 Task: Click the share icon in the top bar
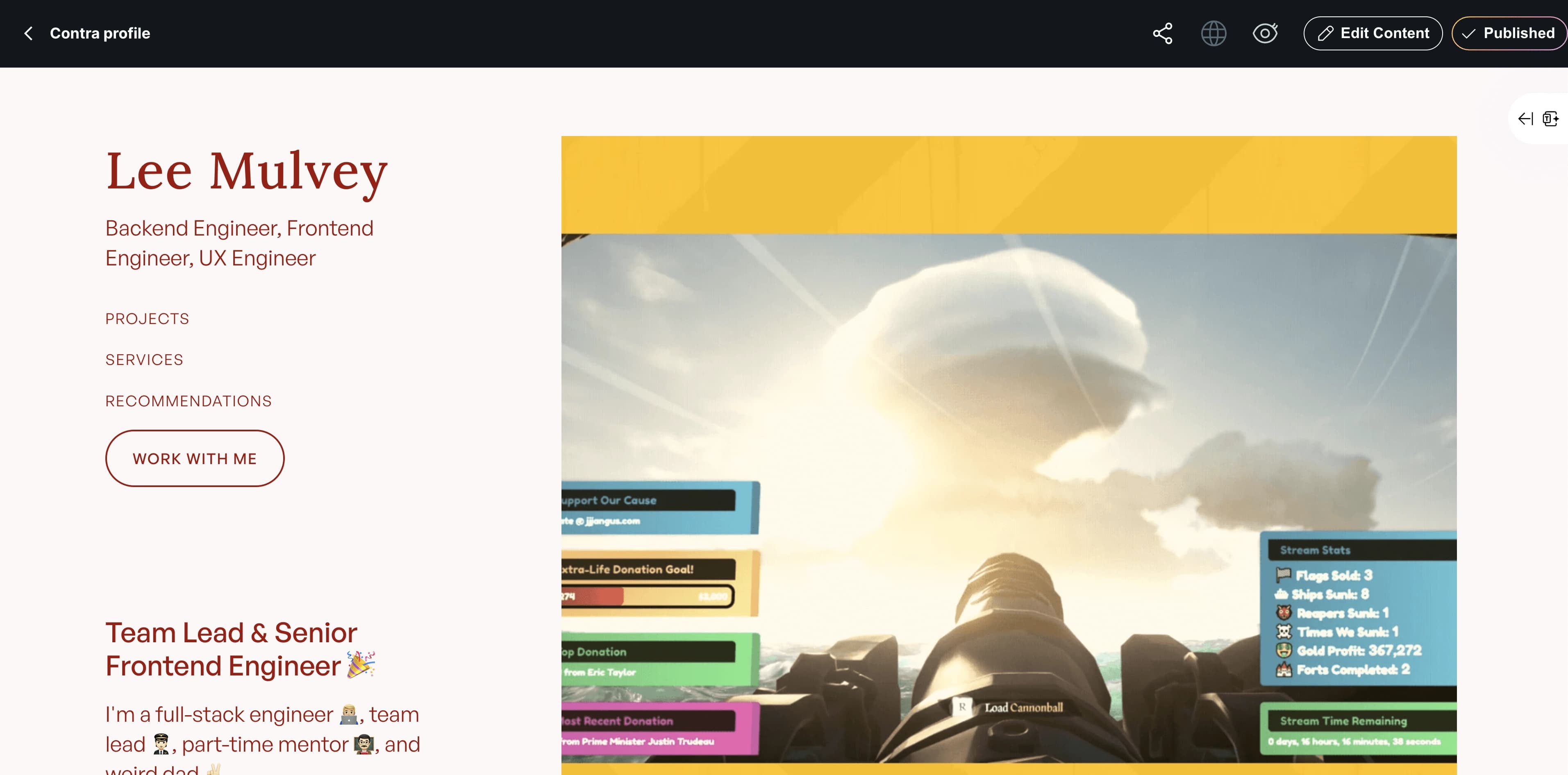(1163, 34)
